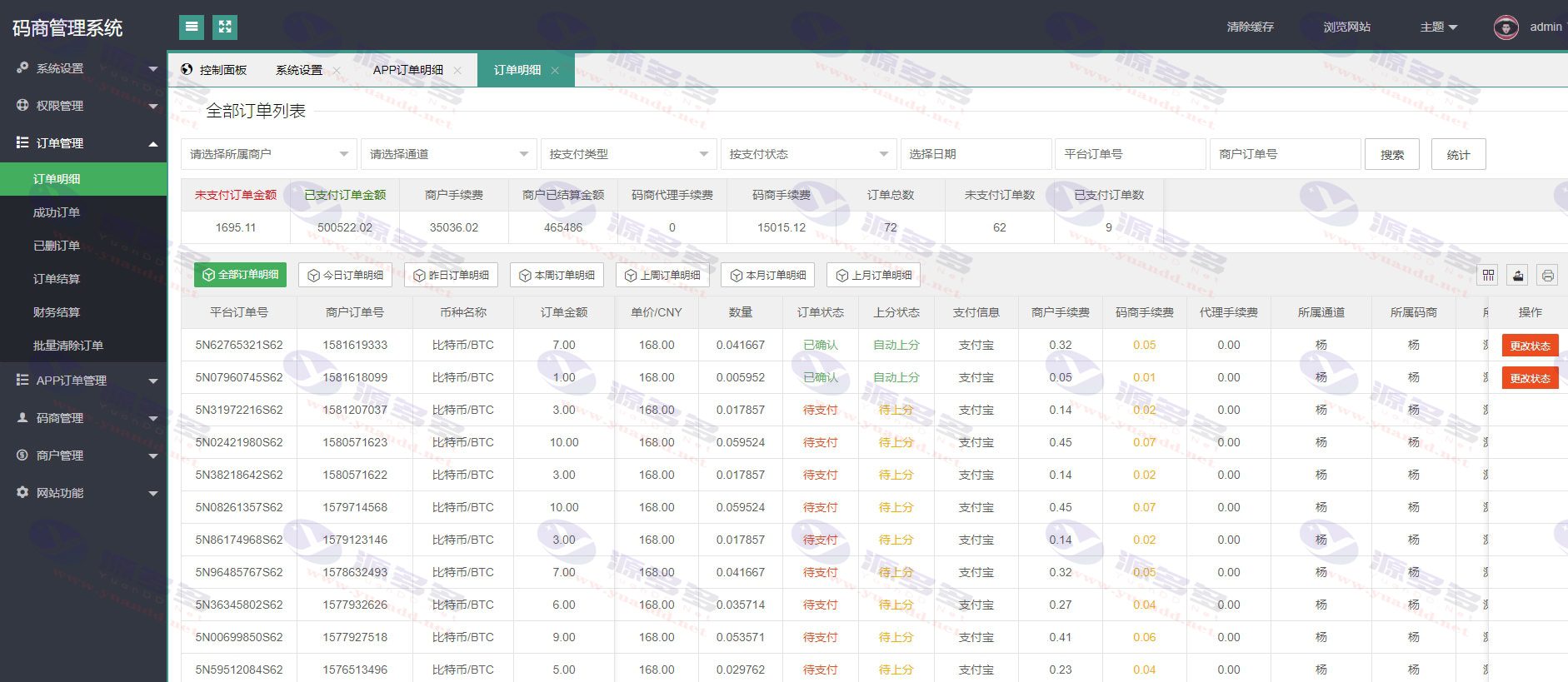Click 更改状态 for order 5N07960745S62

pos(1531,378)
